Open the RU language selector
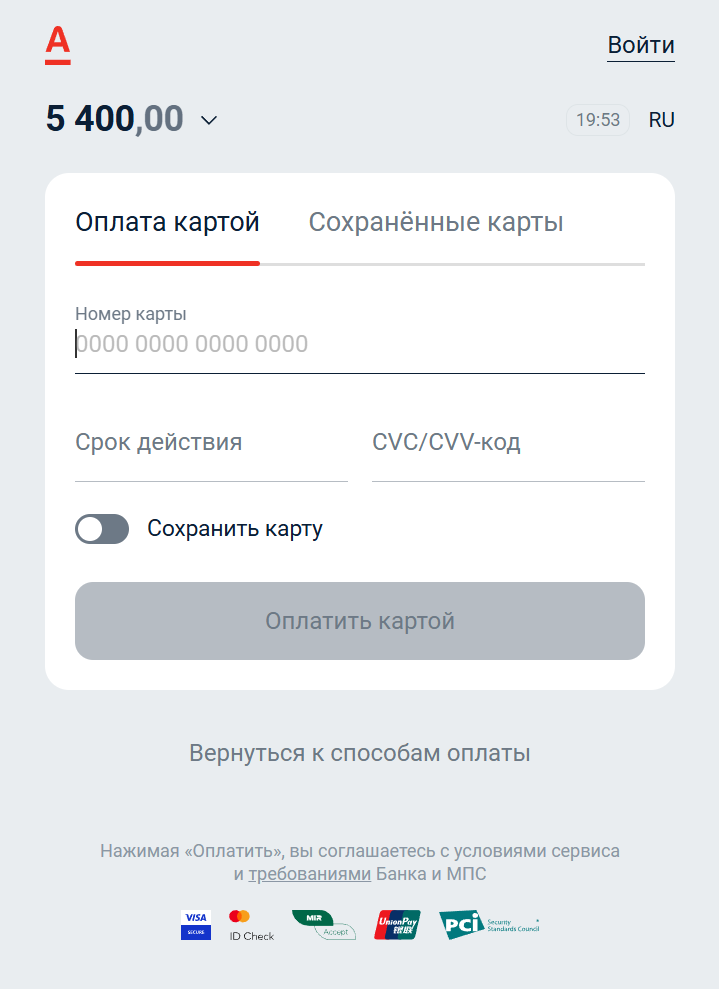 coord(662,120)
